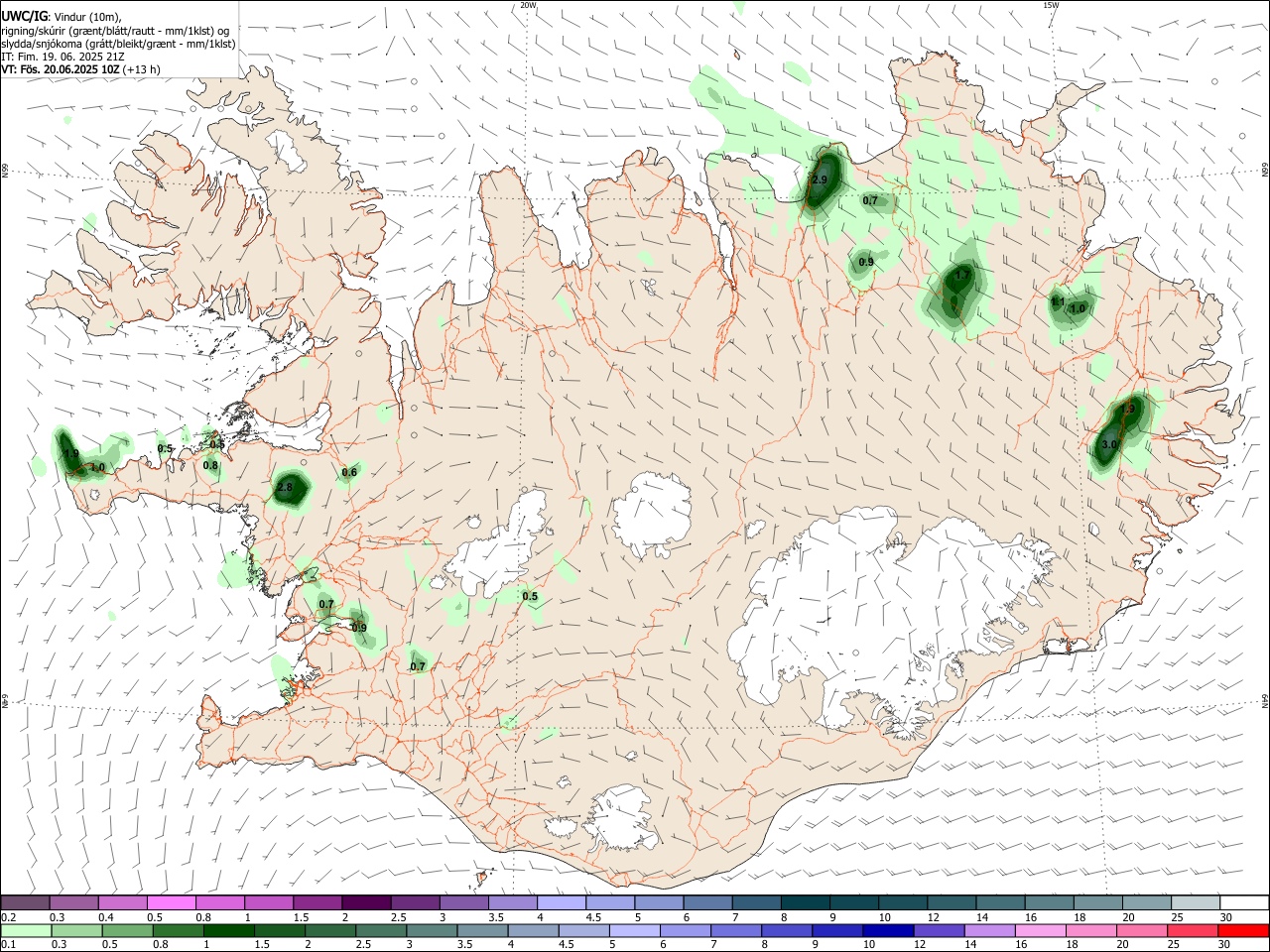Click the pale green 0.1–0.3 rain swatch
The image size is (1270, 952).
click(x=26, y=930)
